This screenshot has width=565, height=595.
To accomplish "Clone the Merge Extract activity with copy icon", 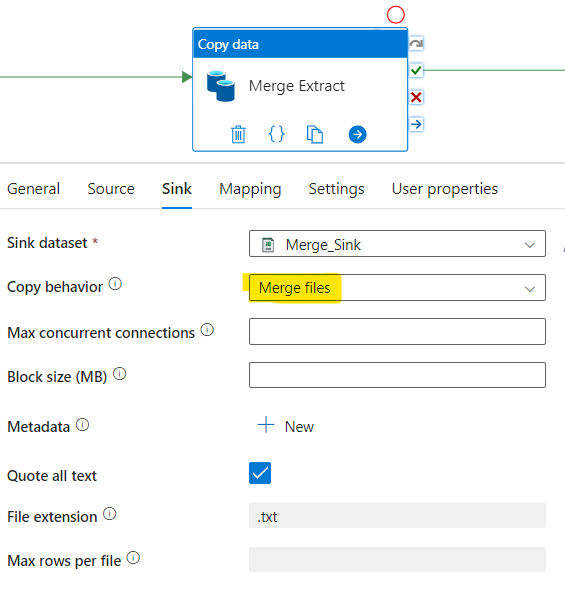I will [x=315, y=134].
